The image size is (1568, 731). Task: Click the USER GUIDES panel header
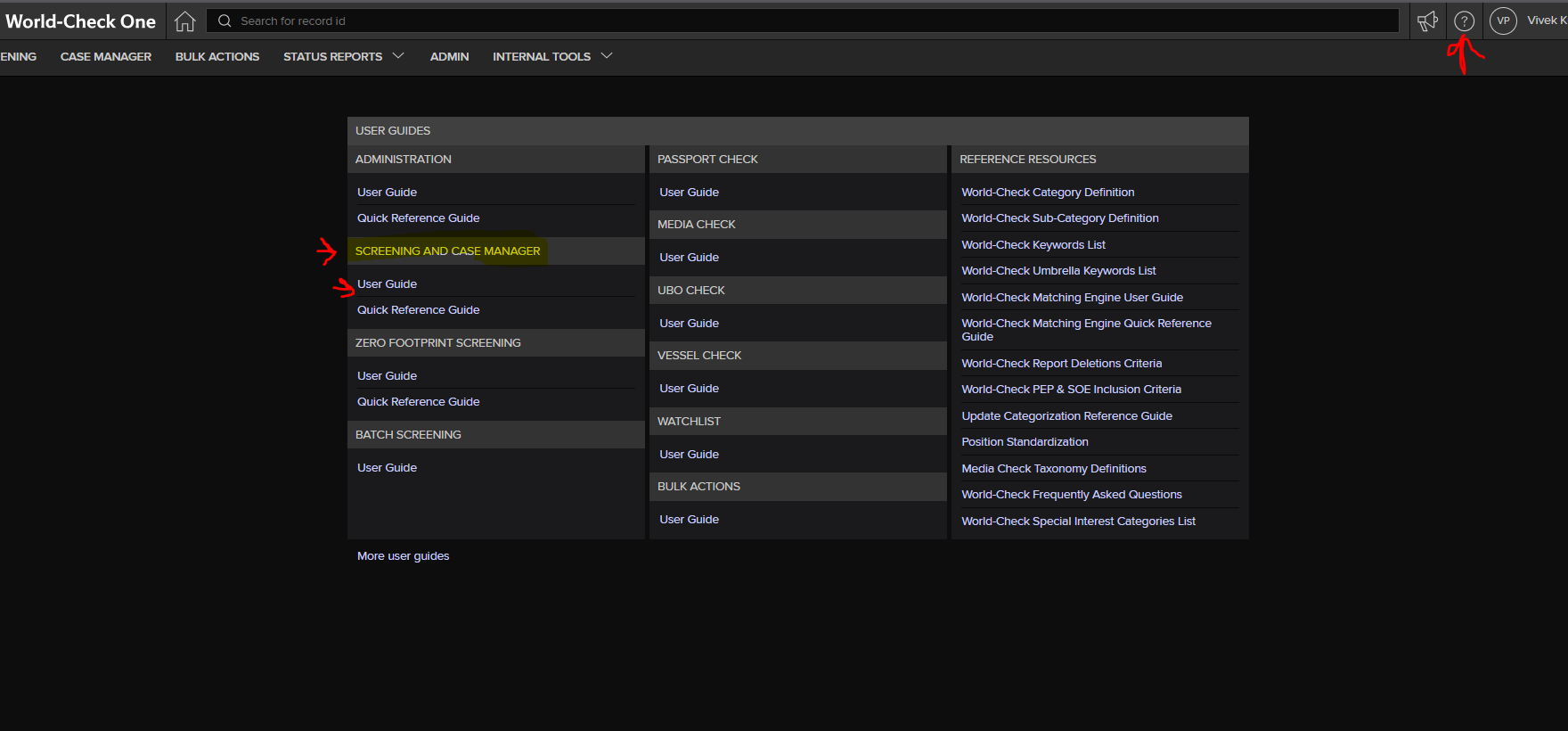click(797, 131)
